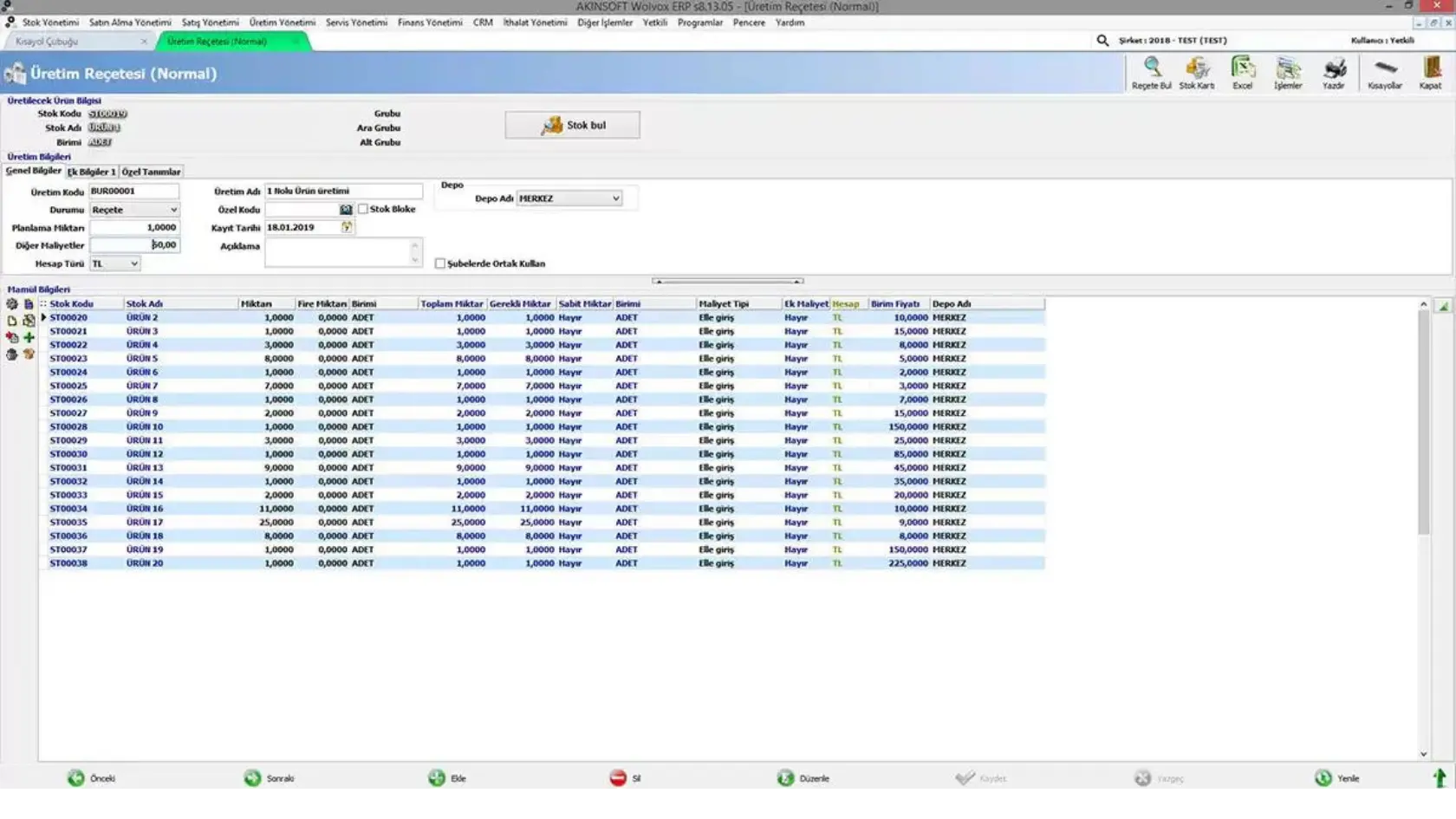The height and width of the screenshot is (819, 1456).
Task: Click the grid vertical scrollbar thumb
Action: pyautogui.click(x=1423, y=422)
